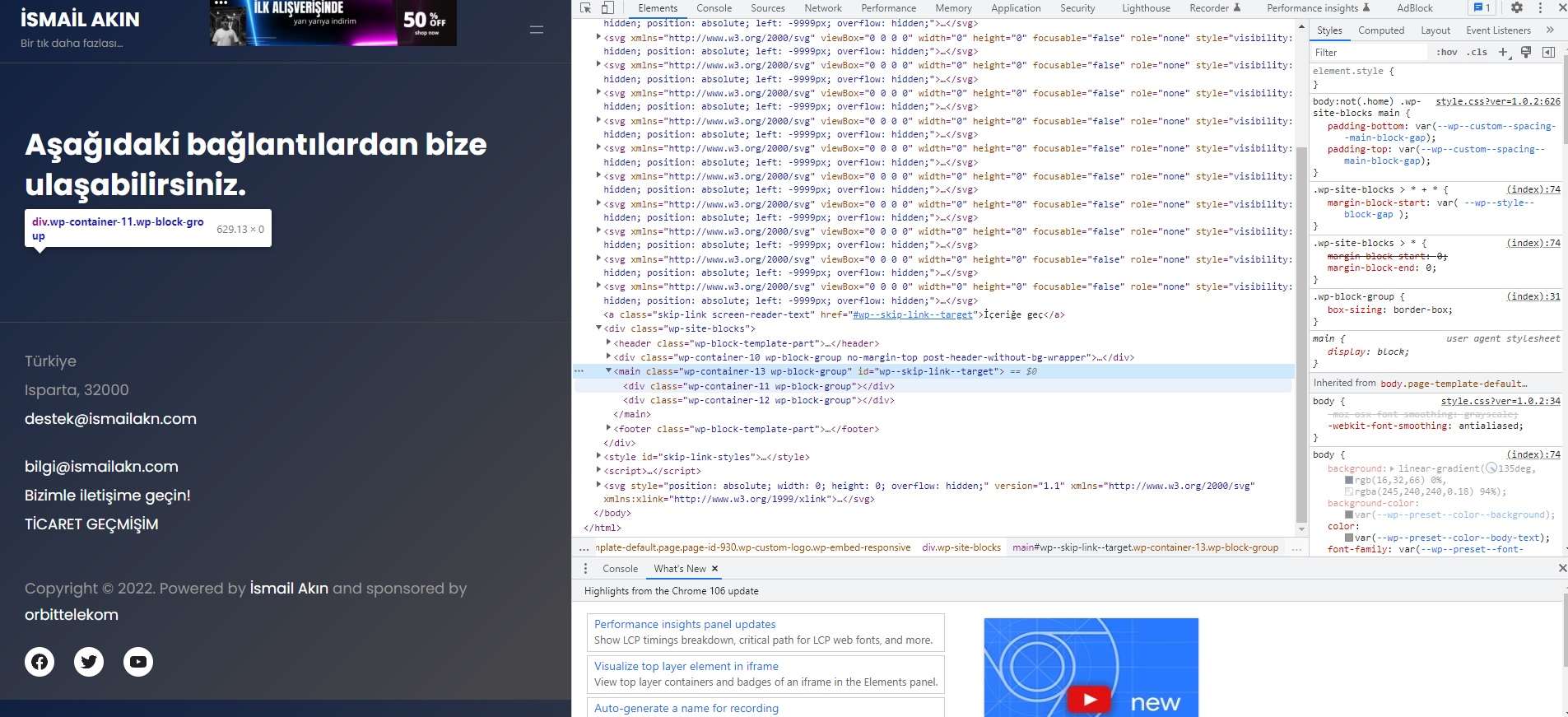
Task: Expand the wp-container-10 div node
Action: click(x=608, y=357)
